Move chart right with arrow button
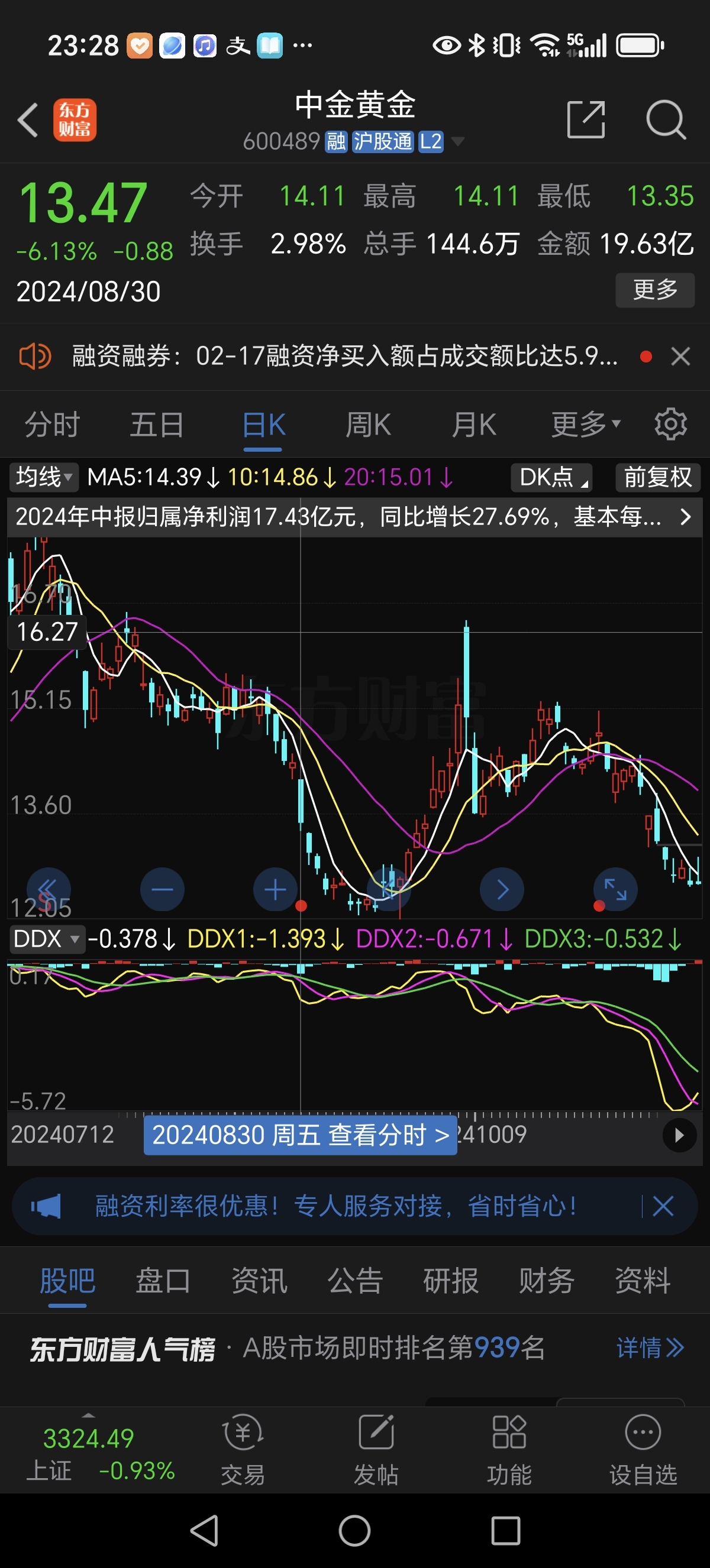 coord(502,889)
